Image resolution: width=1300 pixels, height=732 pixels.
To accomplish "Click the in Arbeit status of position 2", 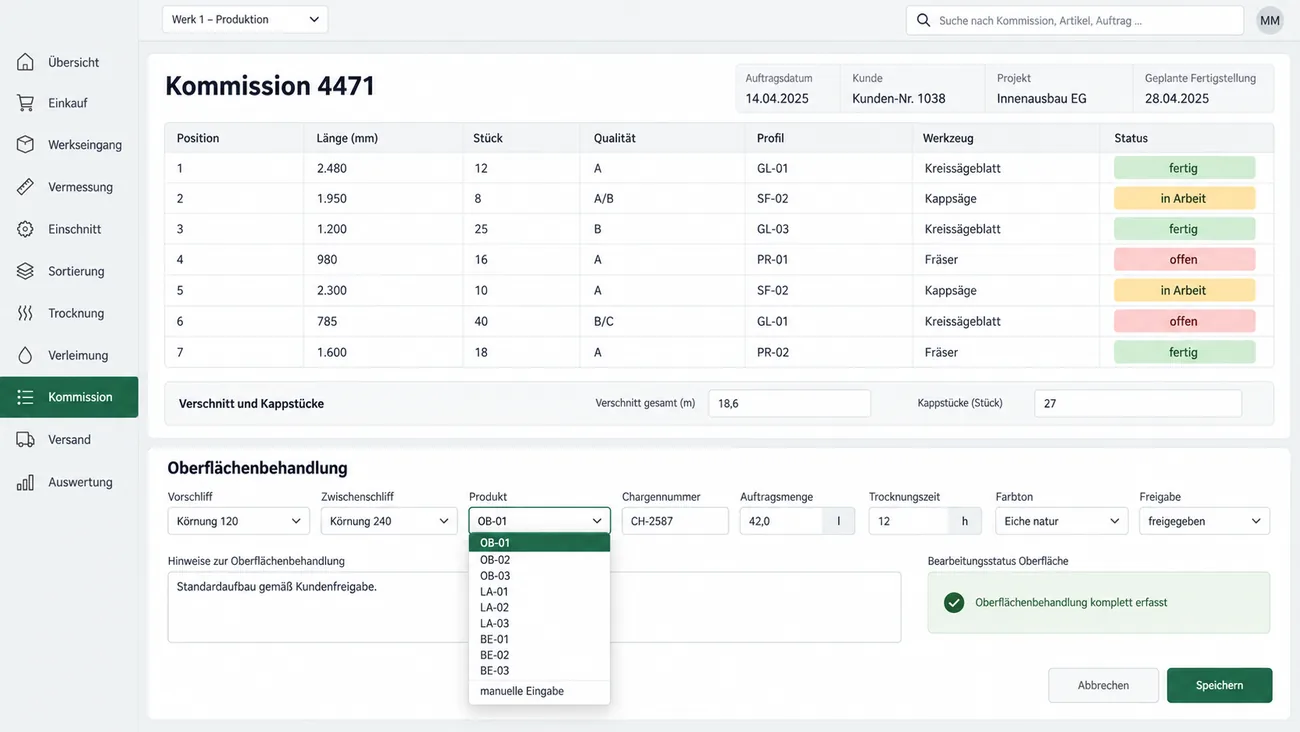I will [1184, 198].
